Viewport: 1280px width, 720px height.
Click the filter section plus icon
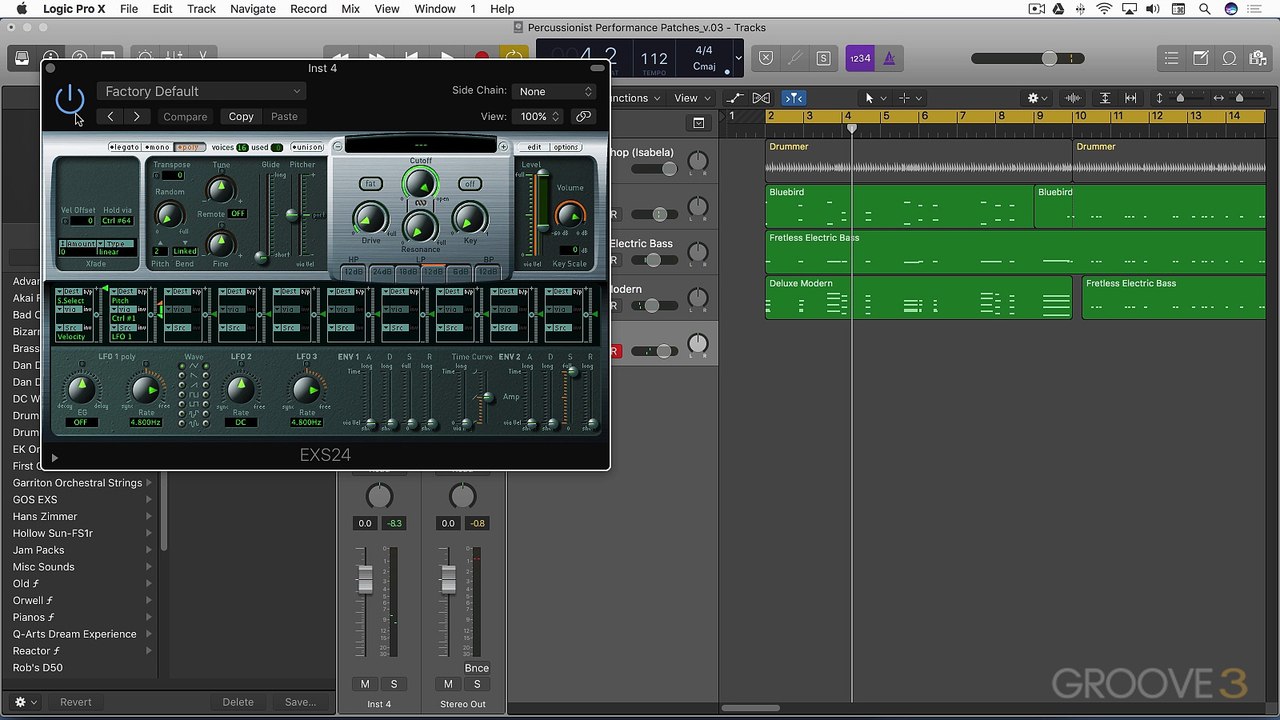[503, 147]
